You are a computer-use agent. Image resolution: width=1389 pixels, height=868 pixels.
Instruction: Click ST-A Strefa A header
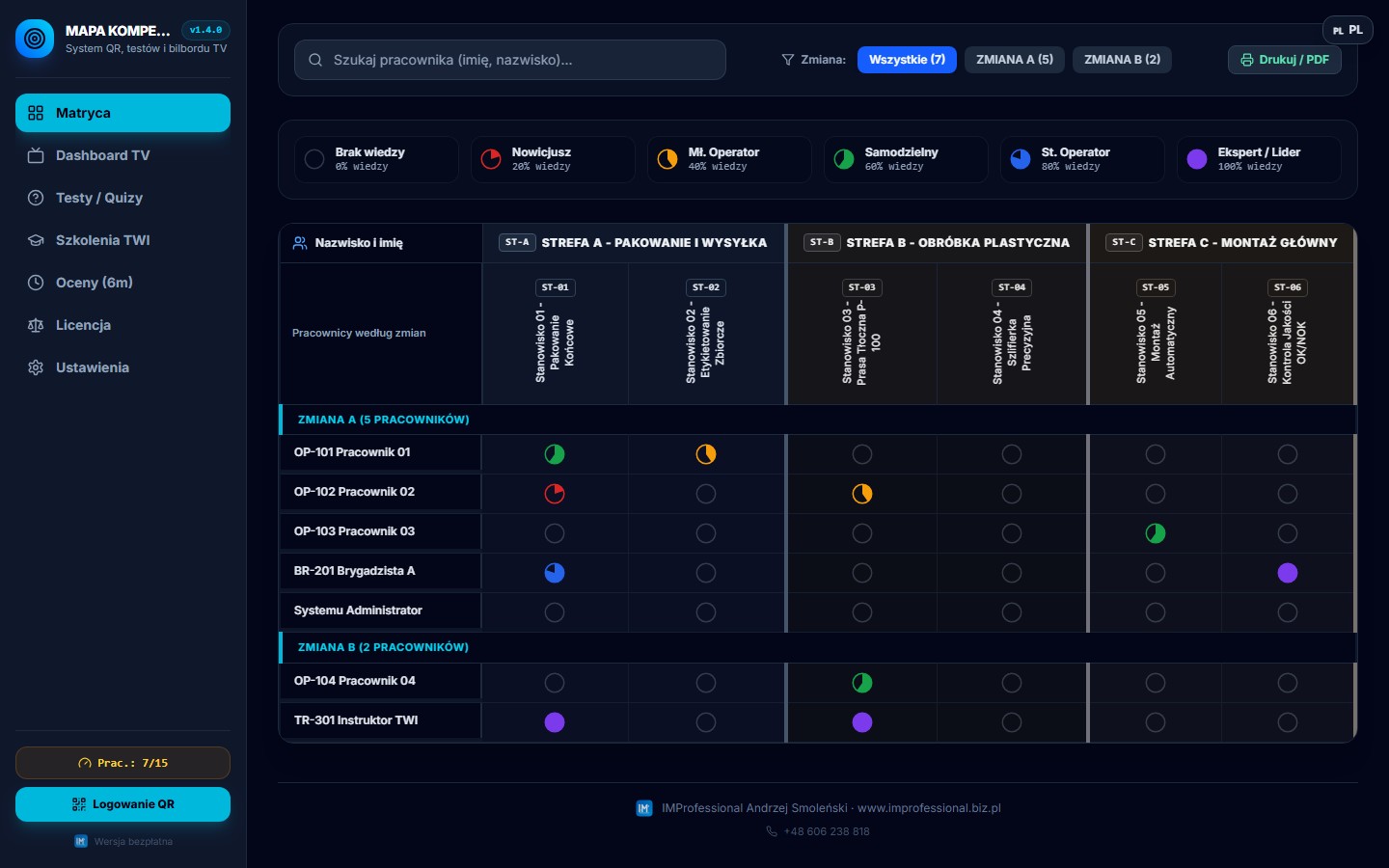tap(634, 243)
